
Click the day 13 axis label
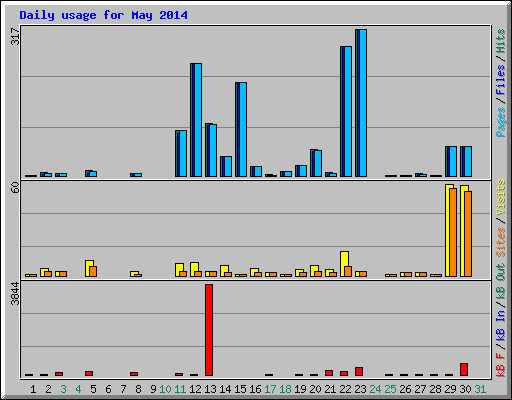tap(210, 389)
